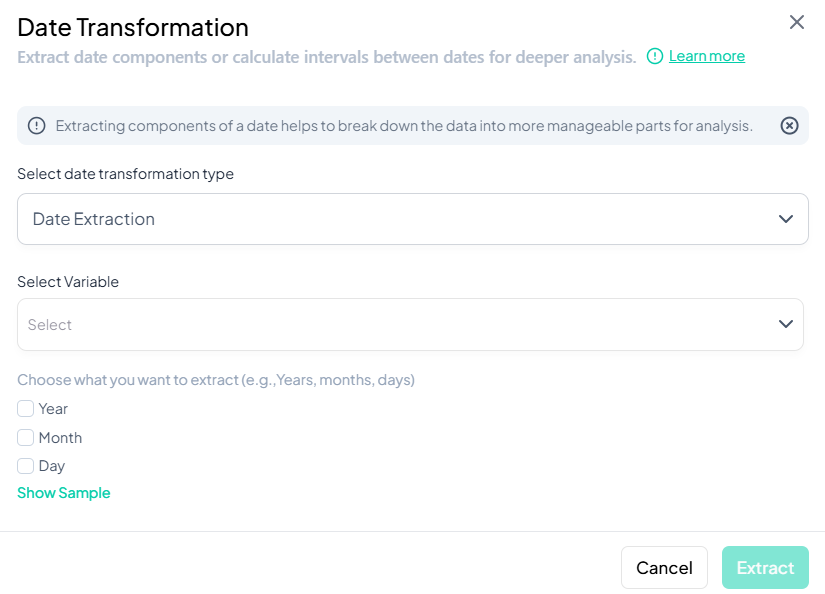Screen dimensions: 825x594
Task: Dismiss the hint banner with its circled X
Action: tap(789, 126)
